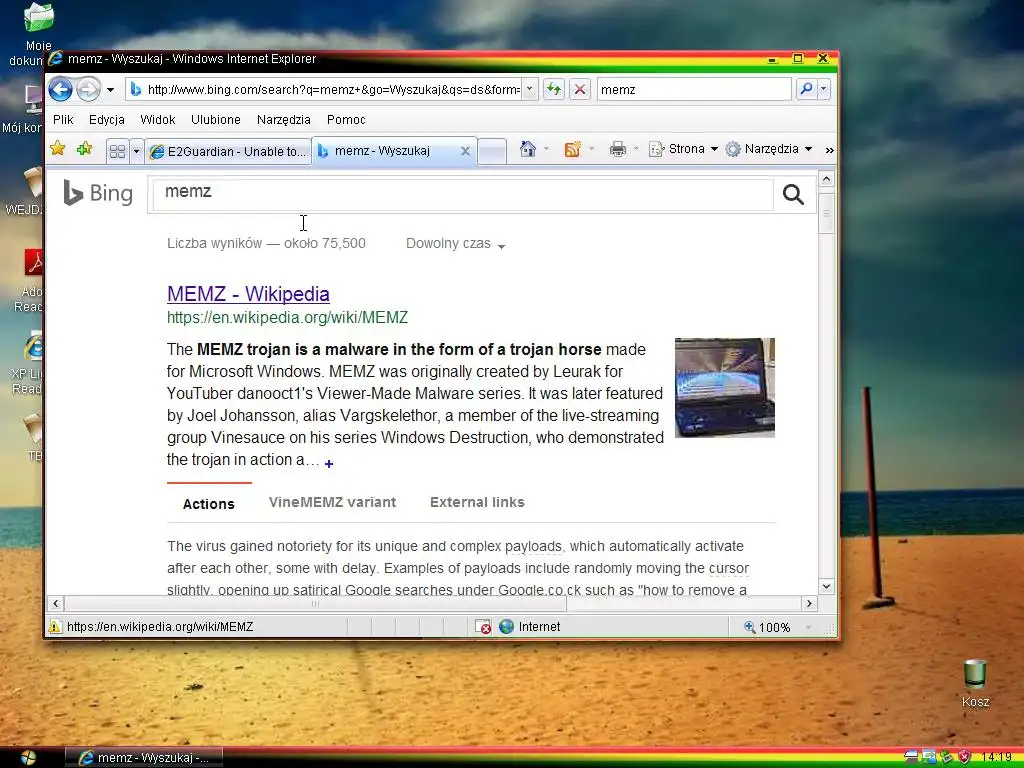Click the 100% zoom level button
The width and height of the screenshot is (1024, 768).
[767, 628]
